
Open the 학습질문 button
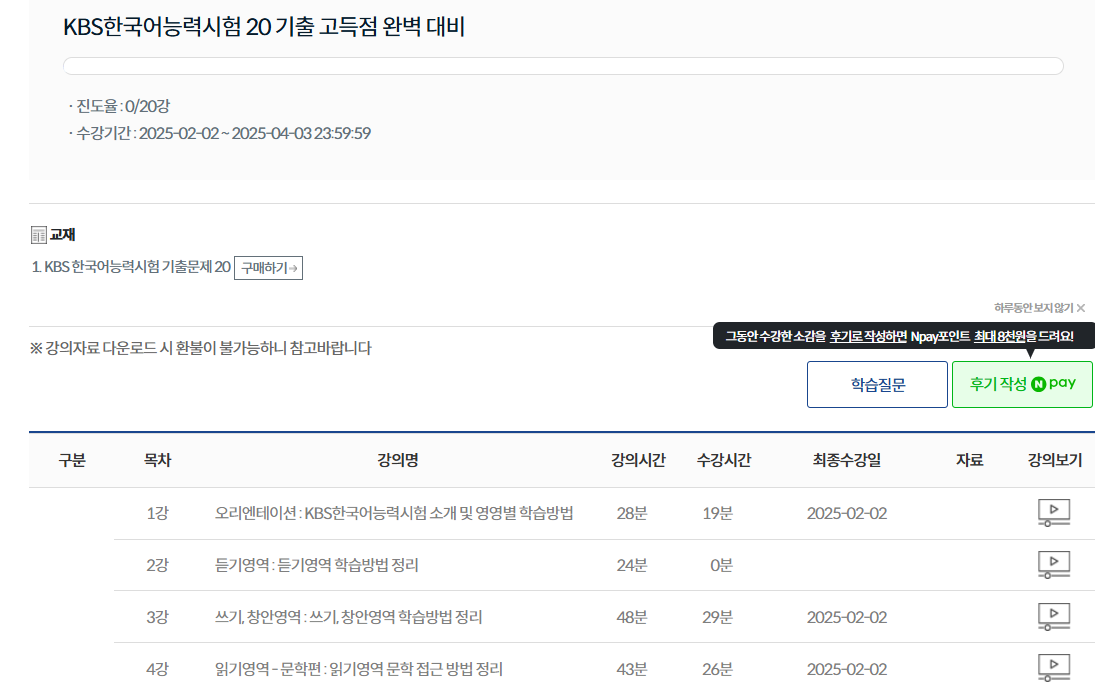(x=877, y=384)
